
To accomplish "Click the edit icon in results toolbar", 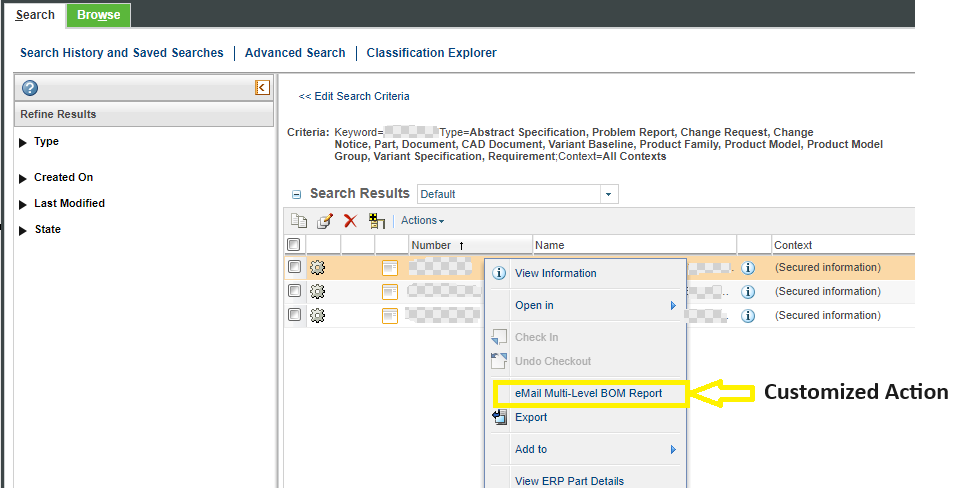I will (324, 221).
